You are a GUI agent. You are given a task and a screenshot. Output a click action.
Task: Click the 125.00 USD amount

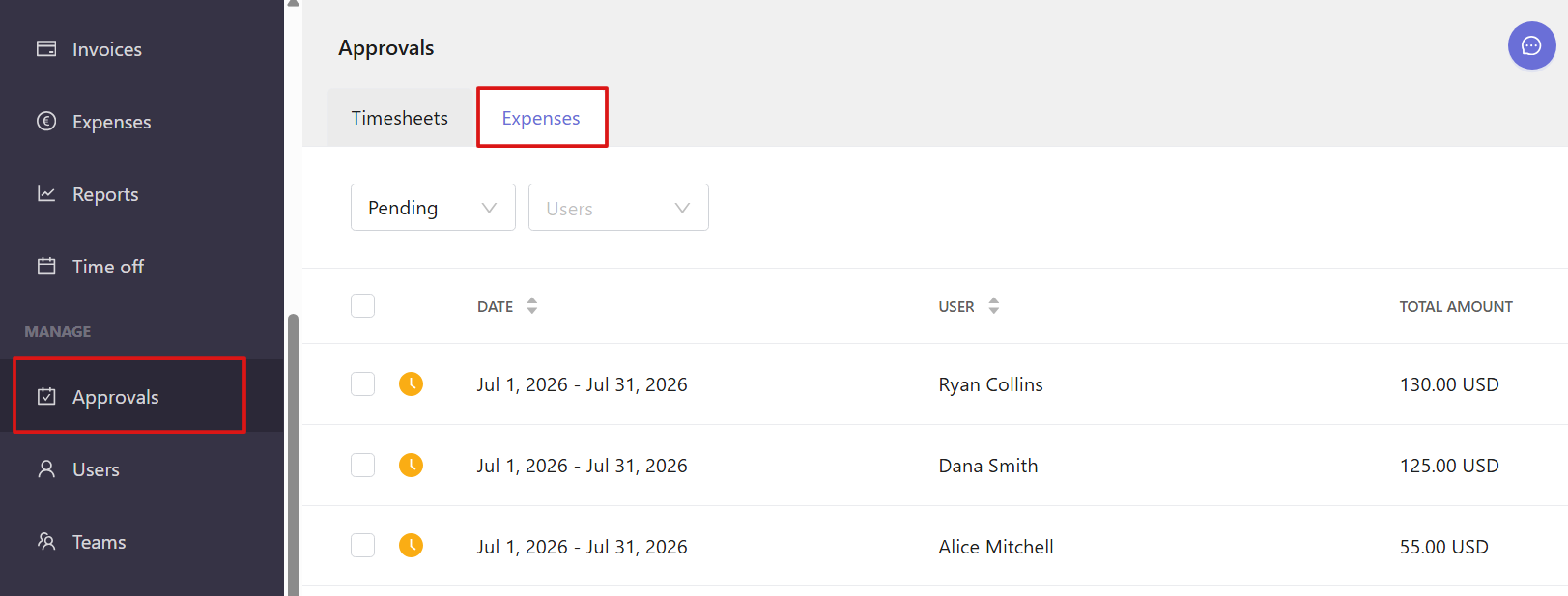click(x=1449, y=466)
